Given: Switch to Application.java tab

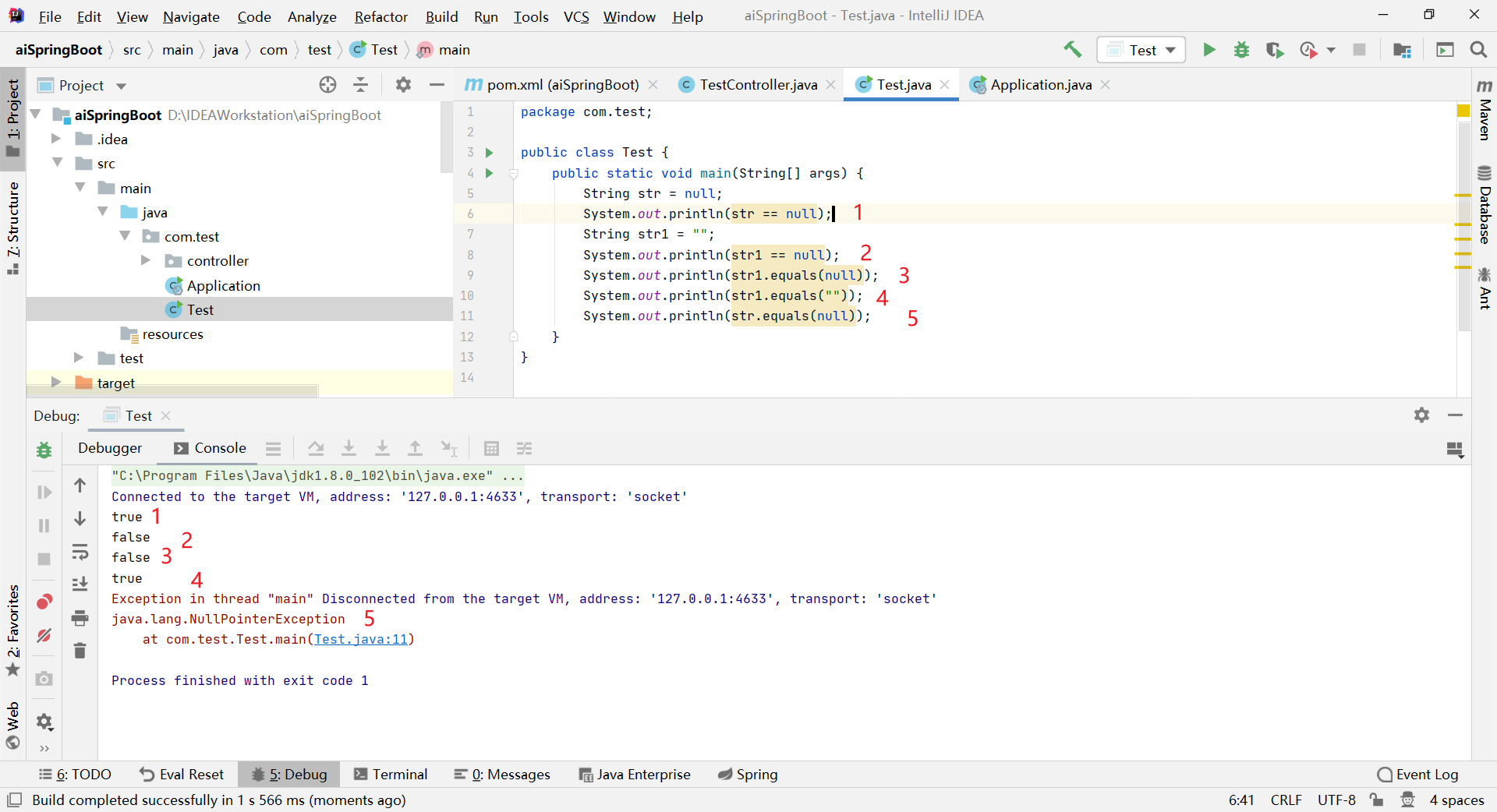Looking at the screenshot, I should [x=1041, y=85].
